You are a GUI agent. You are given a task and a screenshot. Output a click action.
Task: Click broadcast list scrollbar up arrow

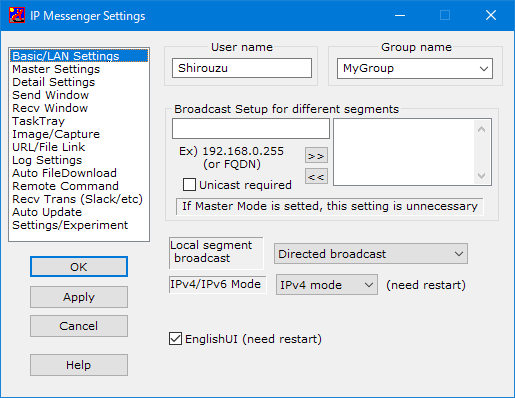481,129
